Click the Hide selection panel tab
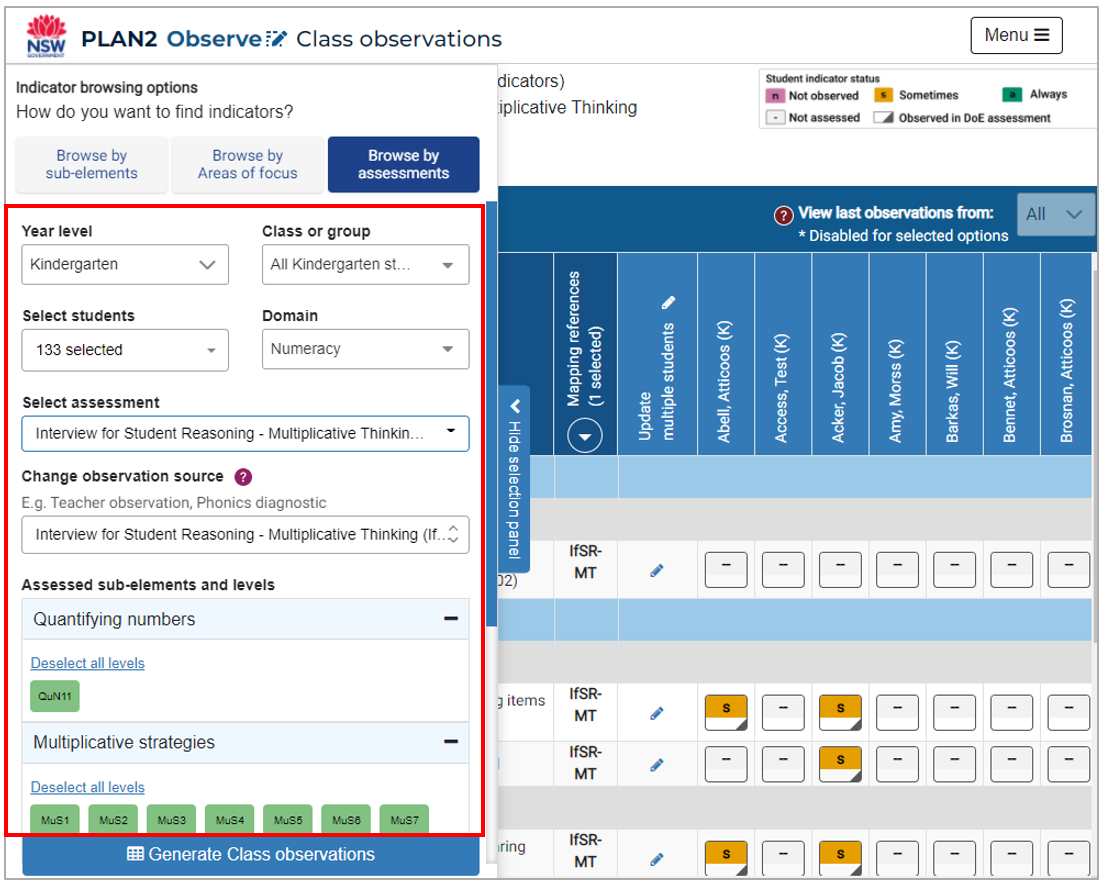This screenshot has height=888, width=1106. click(514, 479)
